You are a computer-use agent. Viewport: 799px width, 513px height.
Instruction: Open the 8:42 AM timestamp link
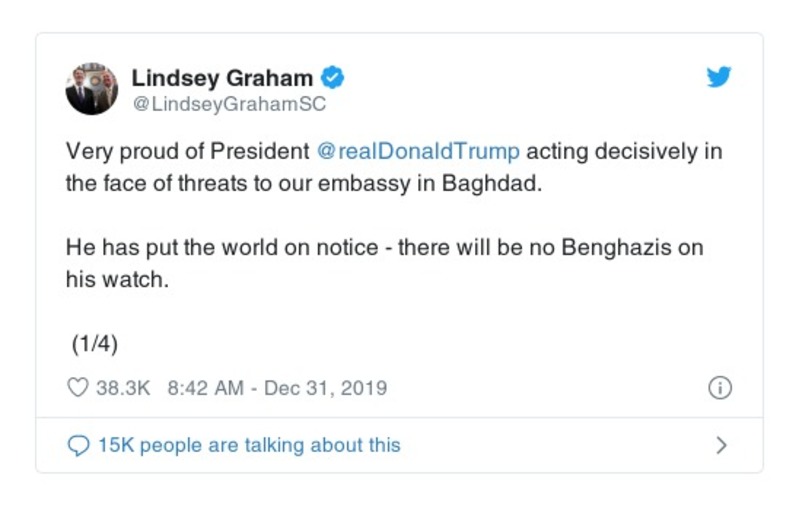[205, 388]
